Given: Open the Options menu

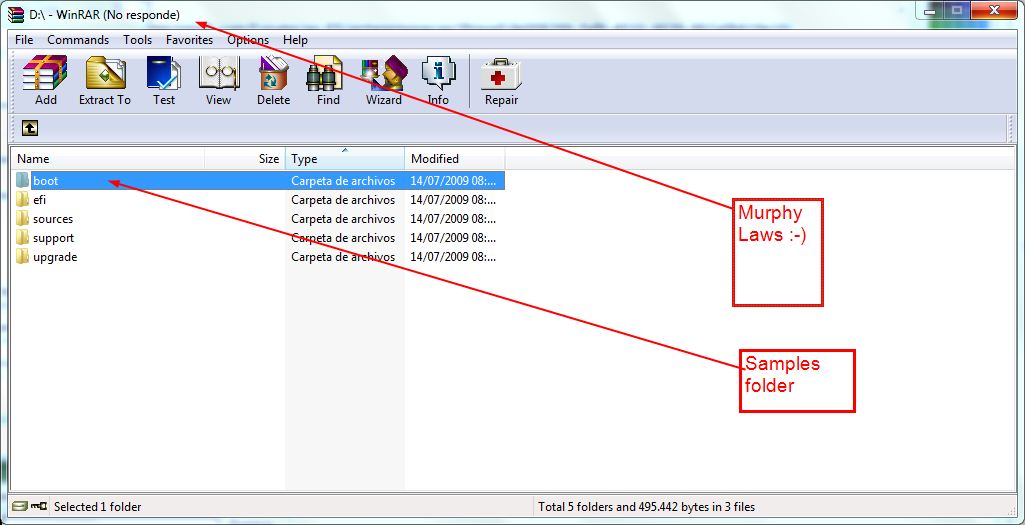Looking at the screenshot, I should point(247,40).
